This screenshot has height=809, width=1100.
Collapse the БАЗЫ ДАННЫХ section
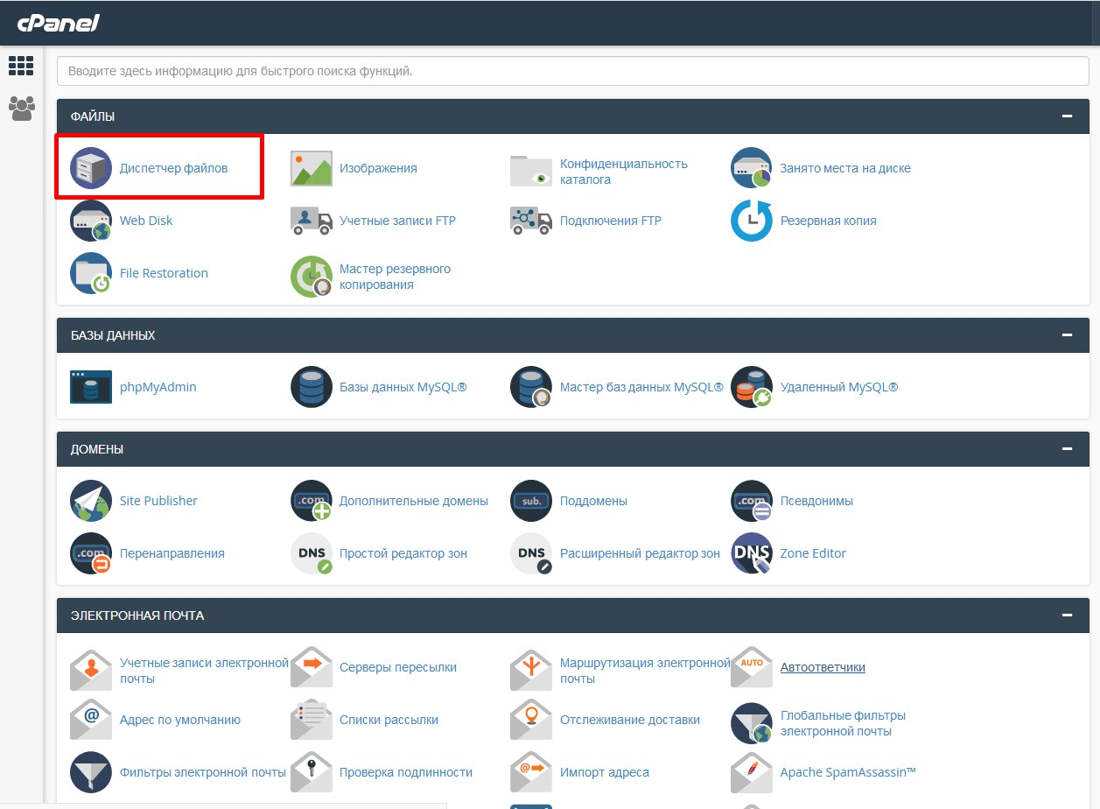tap(1067, 335)
